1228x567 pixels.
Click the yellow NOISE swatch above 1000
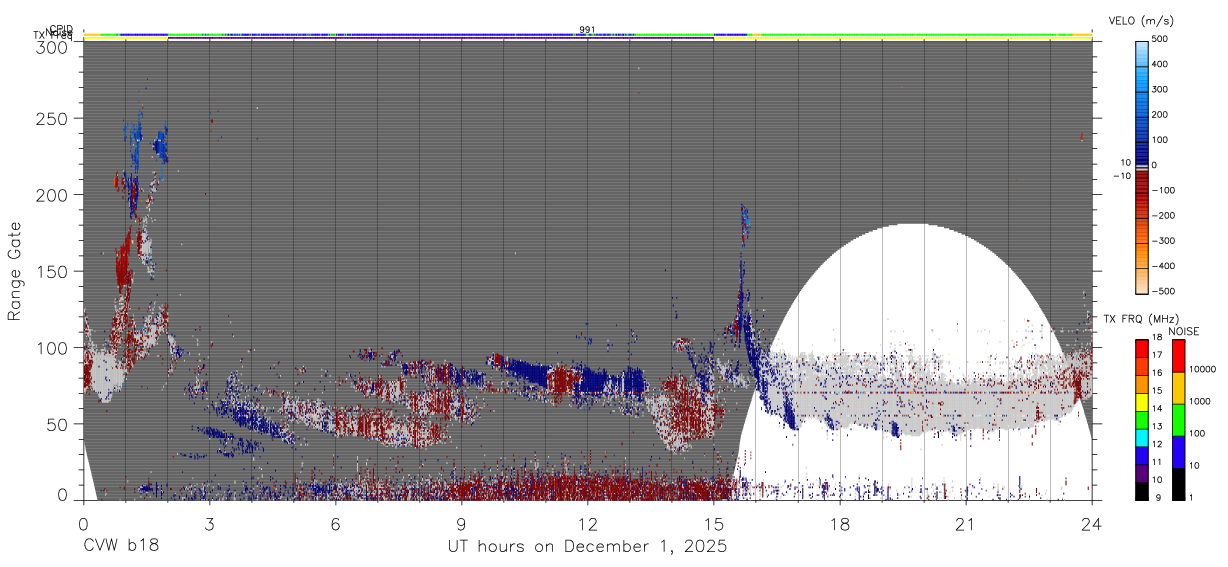[x=1177, y=387]
